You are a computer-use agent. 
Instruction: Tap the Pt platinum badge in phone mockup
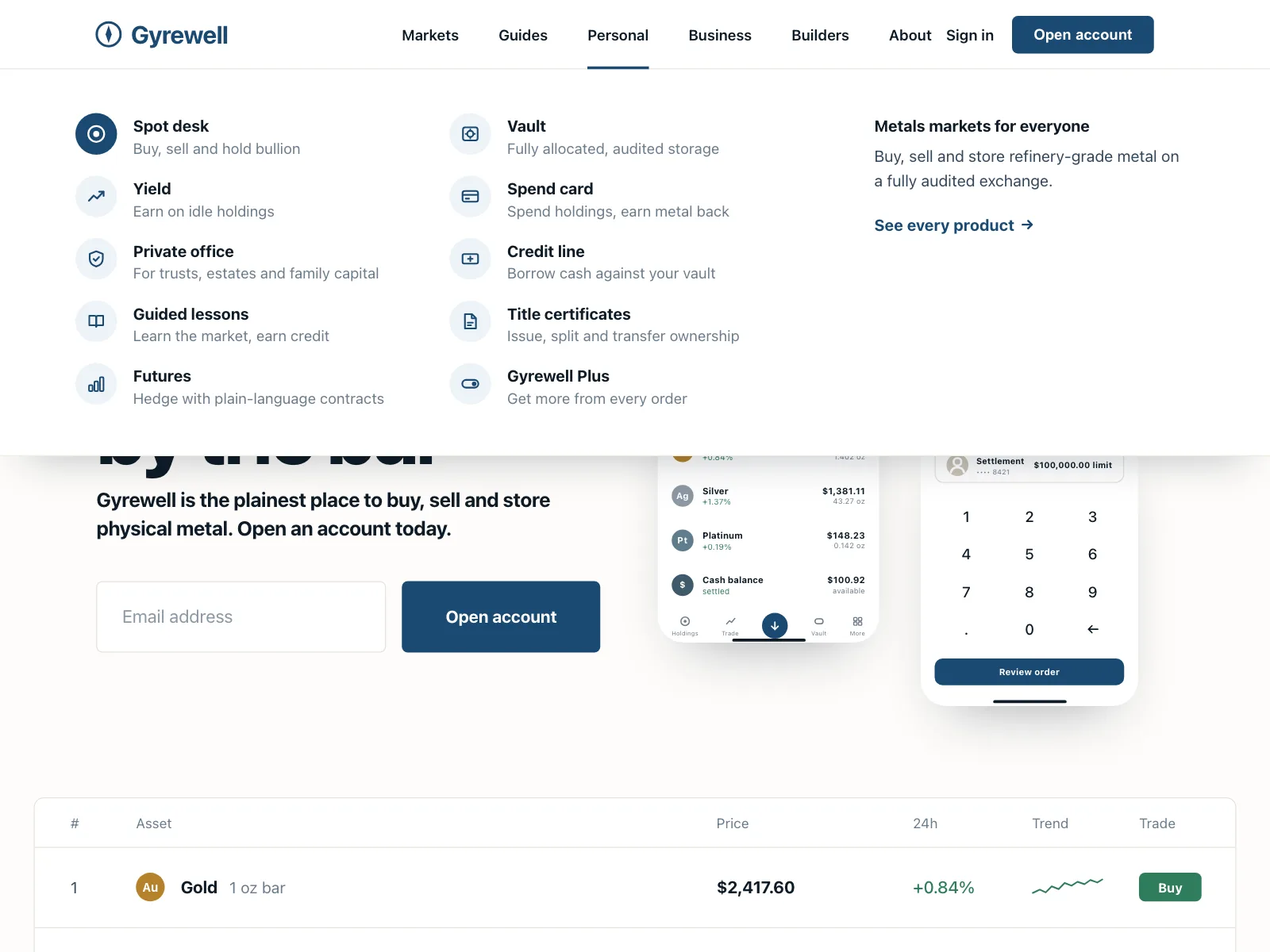682,540
